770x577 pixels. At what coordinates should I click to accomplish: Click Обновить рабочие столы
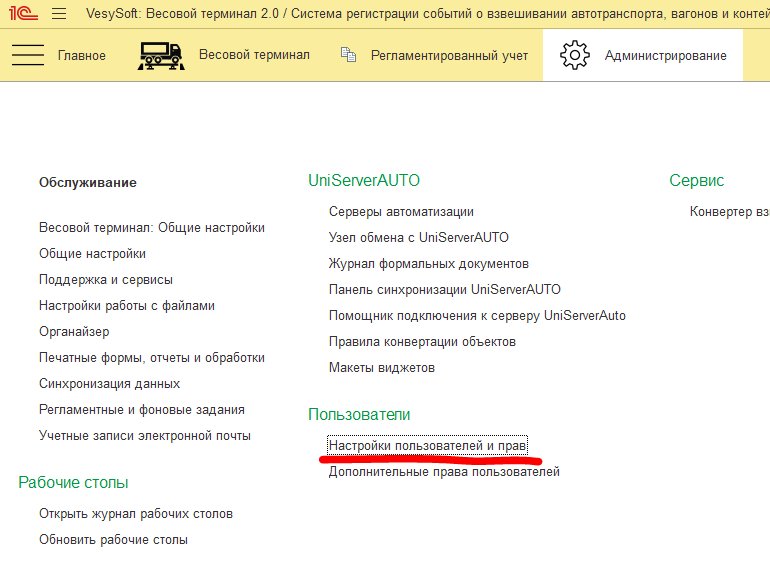point(113,540)
